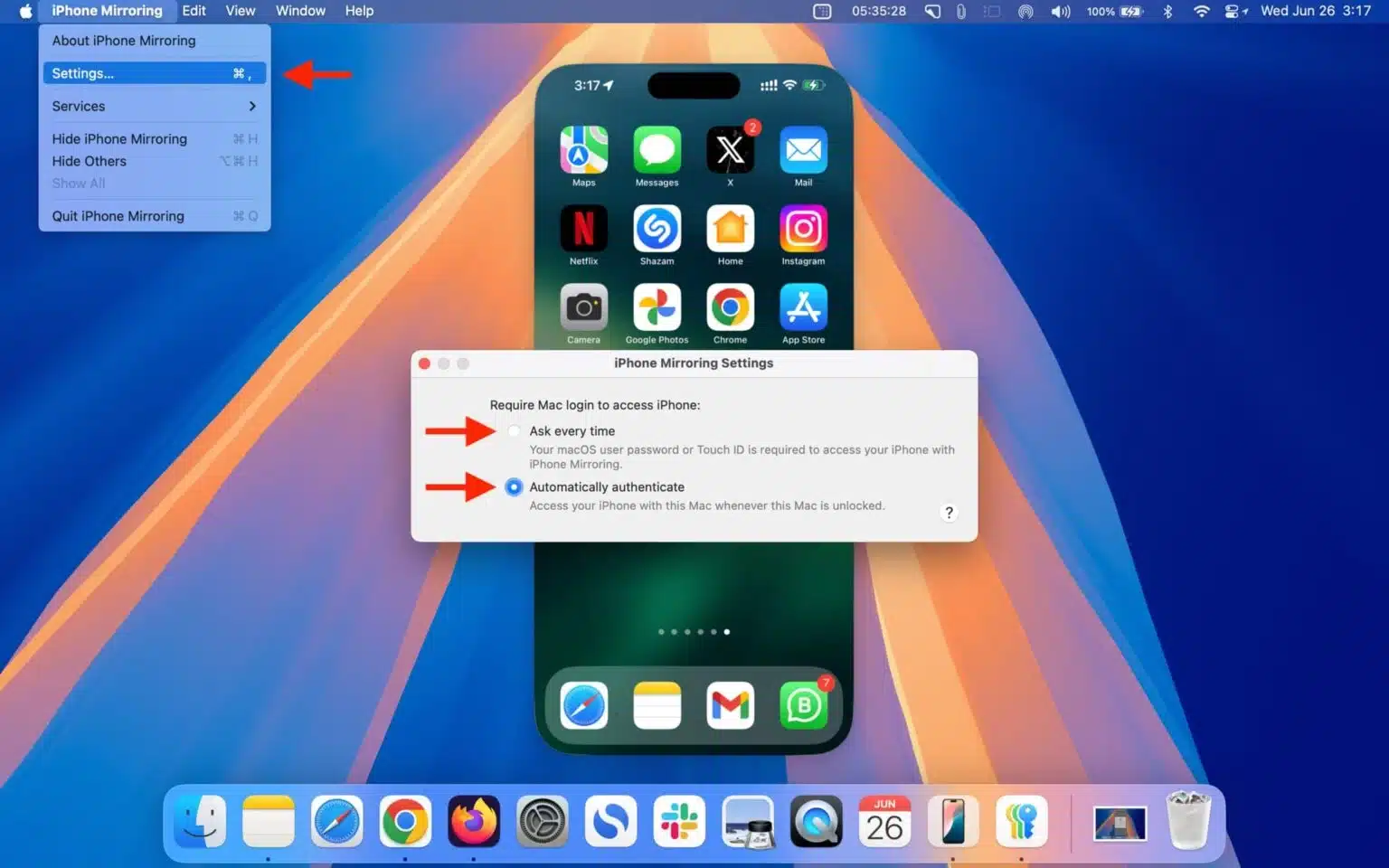Select the Ask every time option
Screen dimensions: 1389x868
coord(514,431)
